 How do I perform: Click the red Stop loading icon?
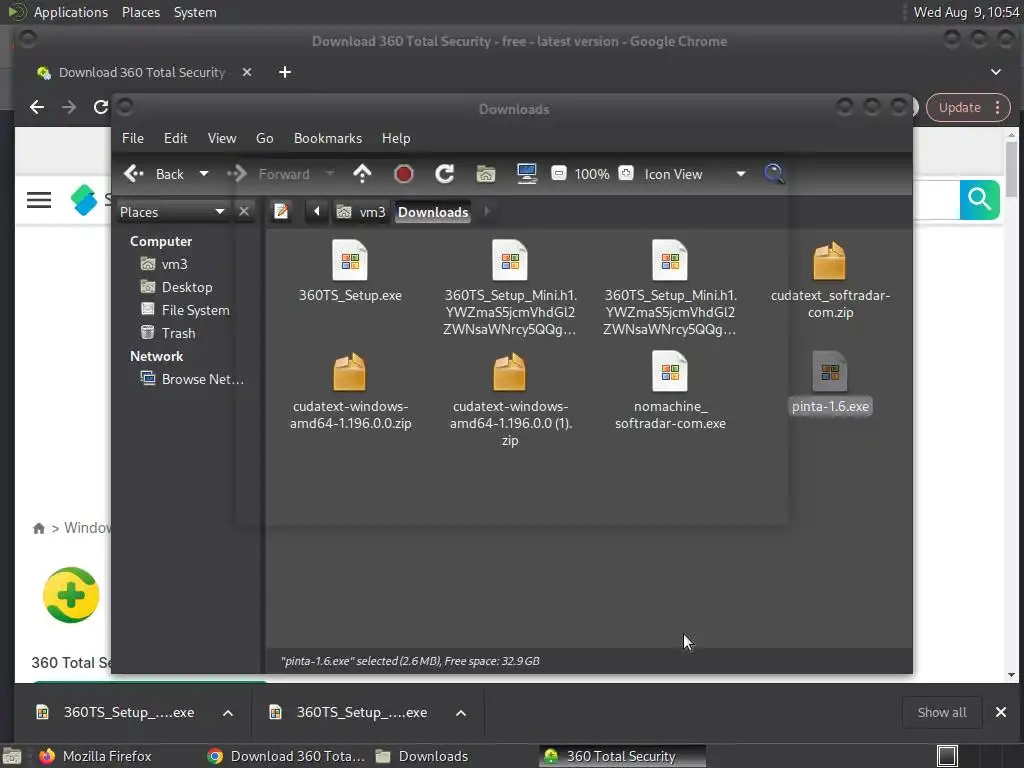[x=404, y=174]
